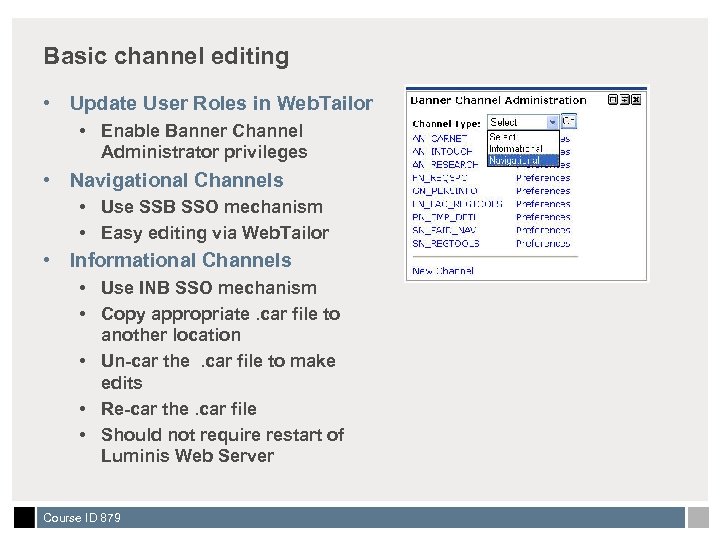The height and width of the screenshot is (540, 720).
Task: Click 'Update User Roles in WebTailor' heading
Action: (221, 103)
